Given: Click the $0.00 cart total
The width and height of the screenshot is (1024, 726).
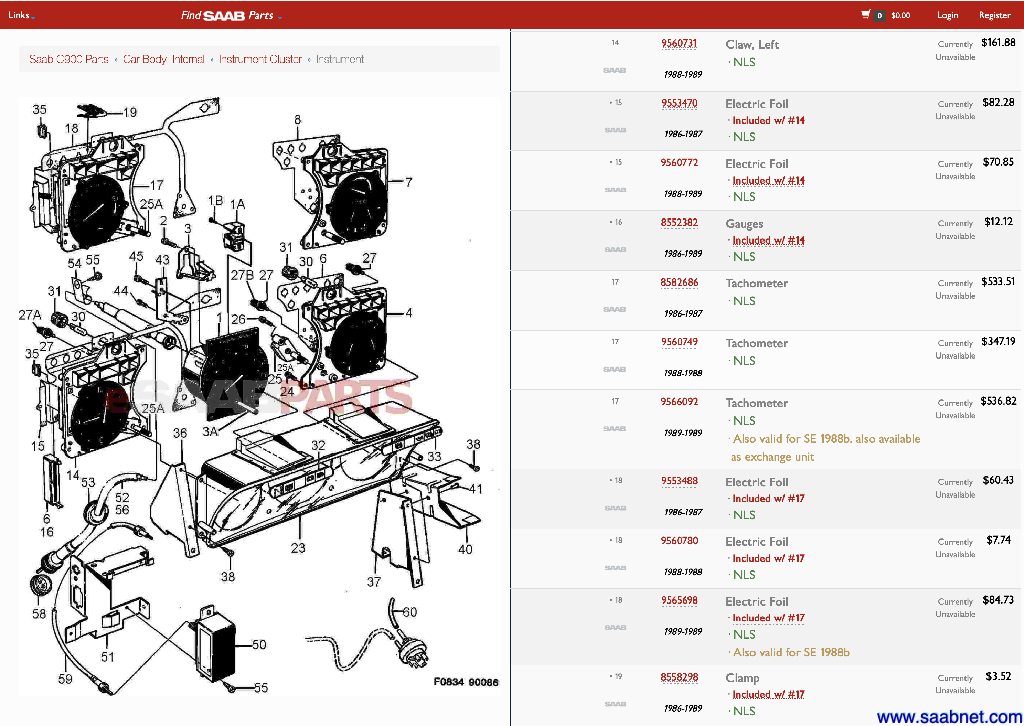Looking at the screenshot, I should [900, 15].
